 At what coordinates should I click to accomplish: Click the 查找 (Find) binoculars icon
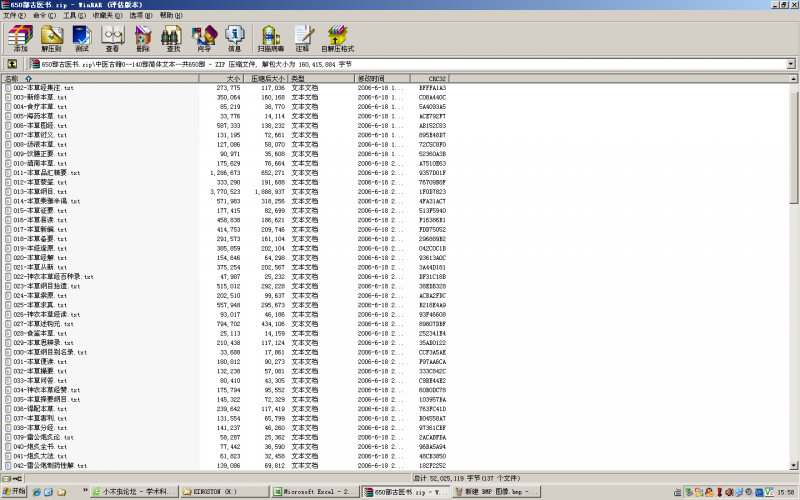[173, 39]
